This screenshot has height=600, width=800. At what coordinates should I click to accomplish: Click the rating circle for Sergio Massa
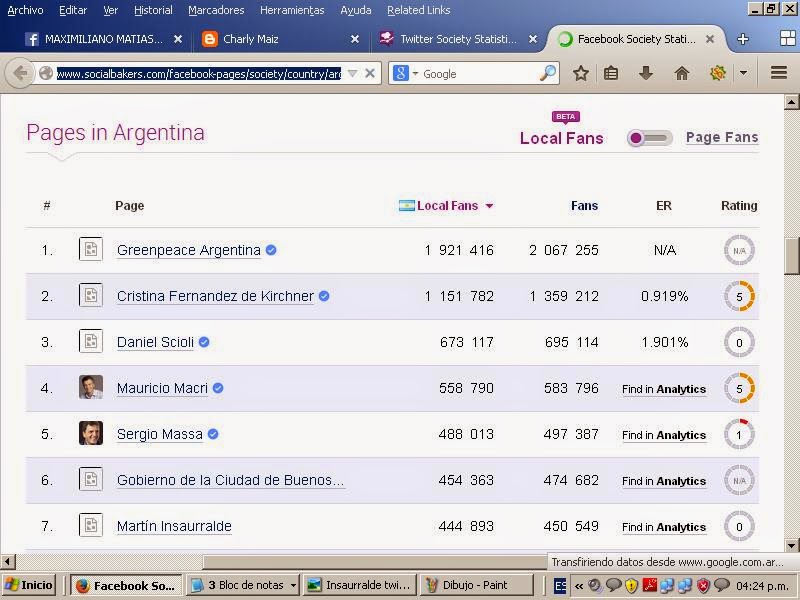click(739, 434)
